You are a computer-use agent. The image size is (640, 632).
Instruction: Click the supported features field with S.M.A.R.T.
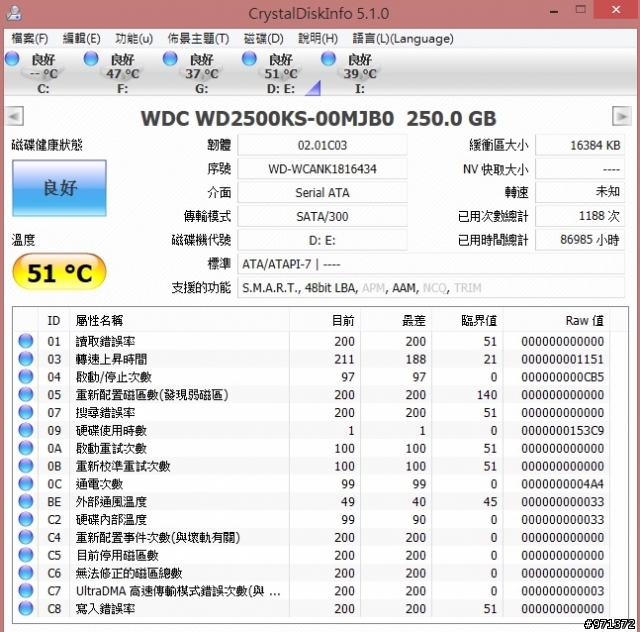pyautogui.click(x=431, y=288)
